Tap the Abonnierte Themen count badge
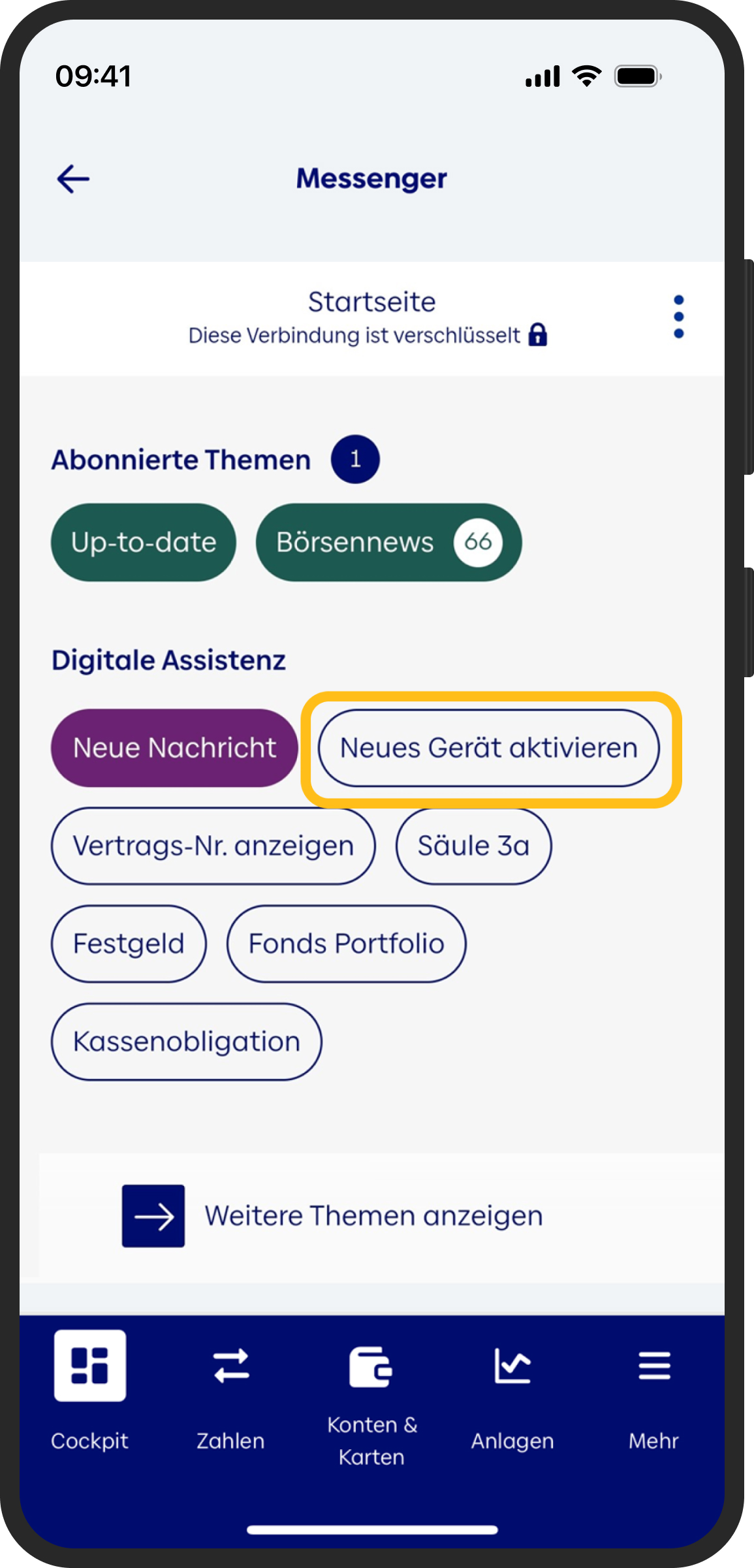The height and width of the screenshot is (1568, 754). click(355, 459)
